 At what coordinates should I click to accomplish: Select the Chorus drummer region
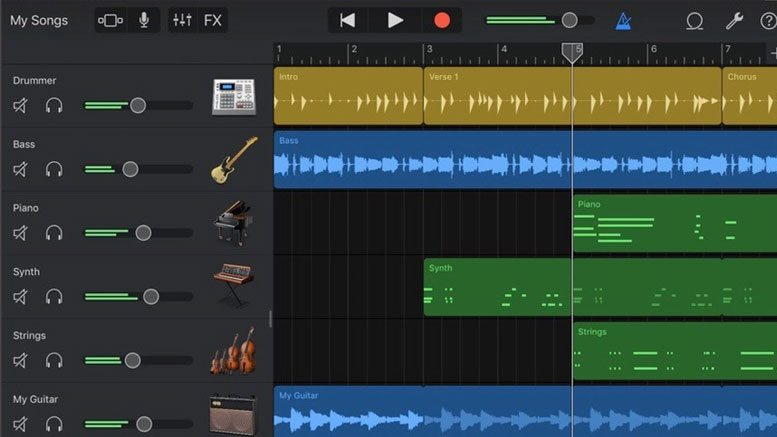[x=750, y=96]
